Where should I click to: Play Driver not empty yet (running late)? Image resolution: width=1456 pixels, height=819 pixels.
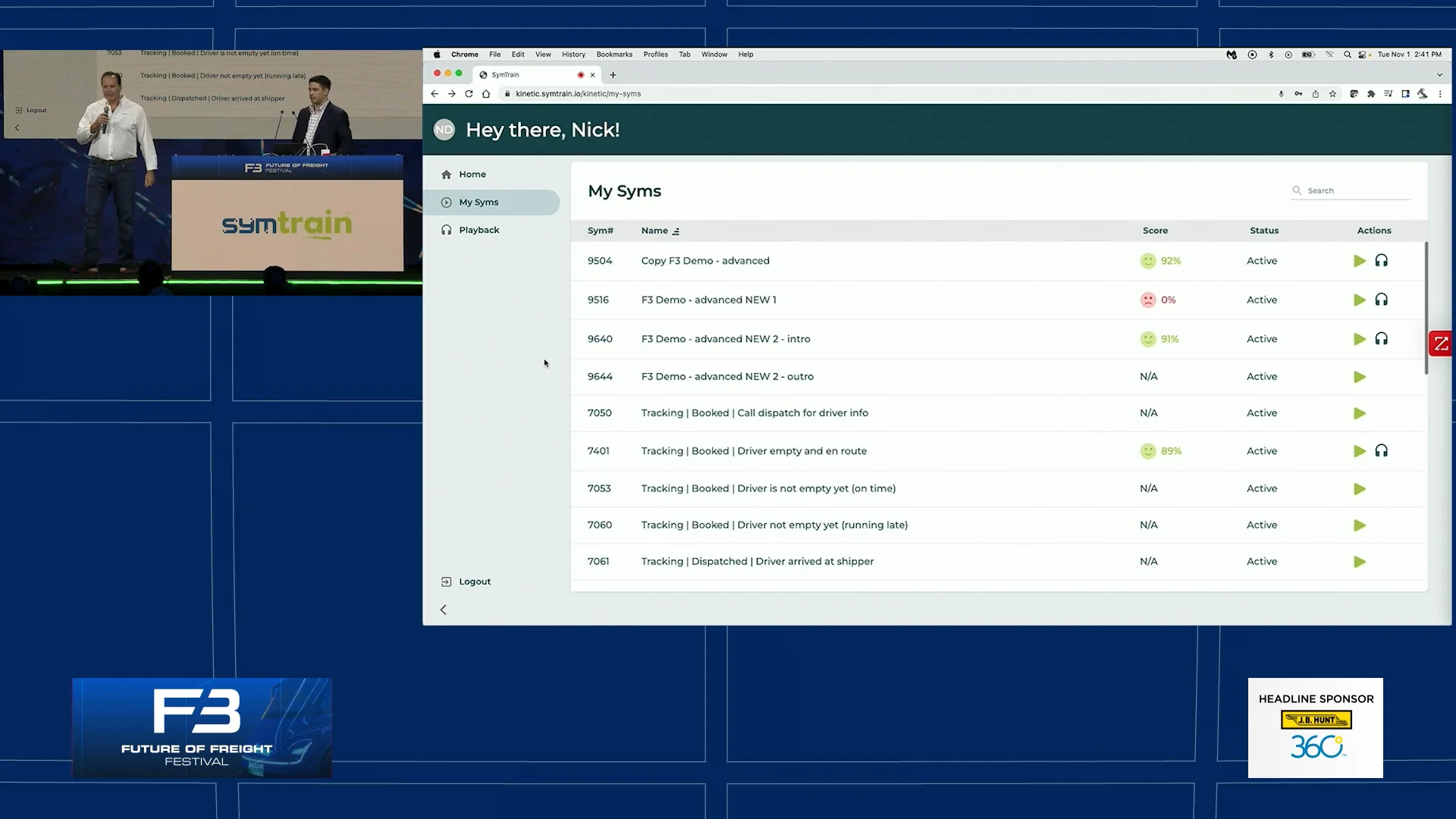(x=1360, y=526)
